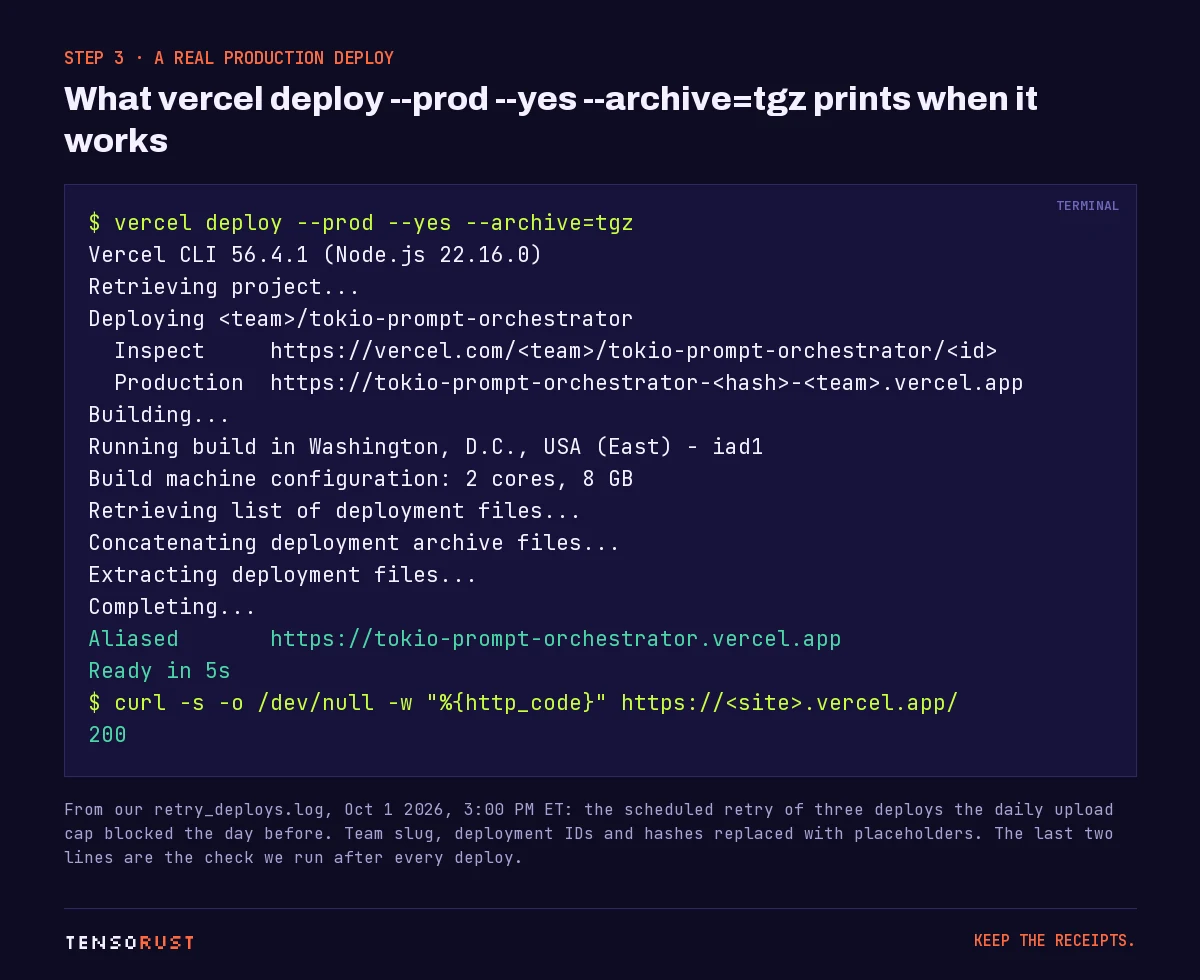Click the build machine configuration line
The image size is (1200, 980).
point(361,478)
